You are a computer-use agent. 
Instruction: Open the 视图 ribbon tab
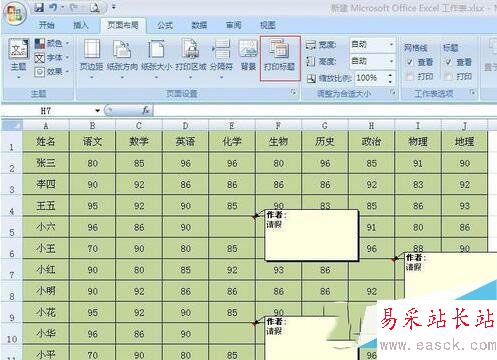pyautogui.click(x=268, y=25)
